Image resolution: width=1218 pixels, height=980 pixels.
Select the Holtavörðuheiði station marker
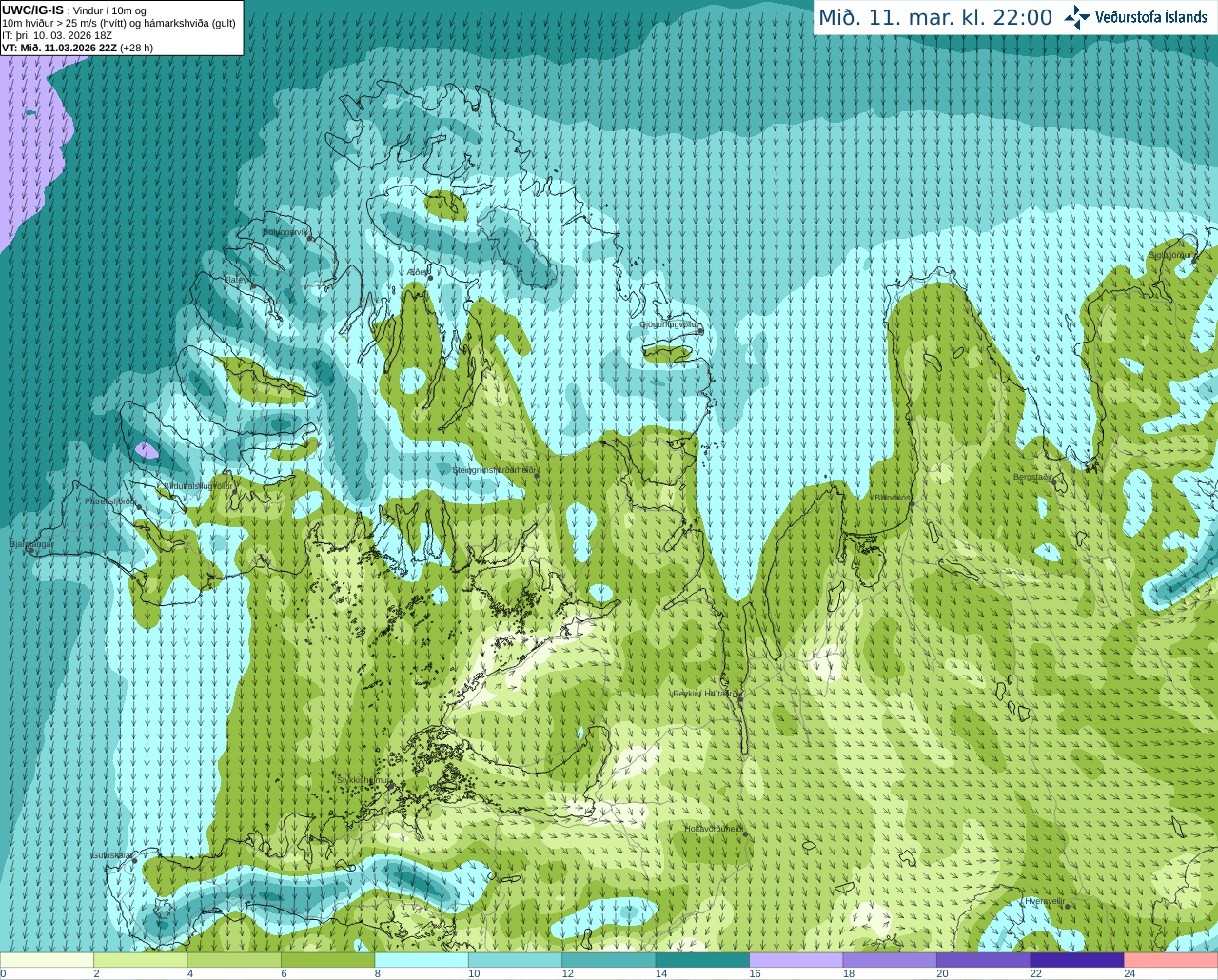pyautogui.click(x=745, y=834)
